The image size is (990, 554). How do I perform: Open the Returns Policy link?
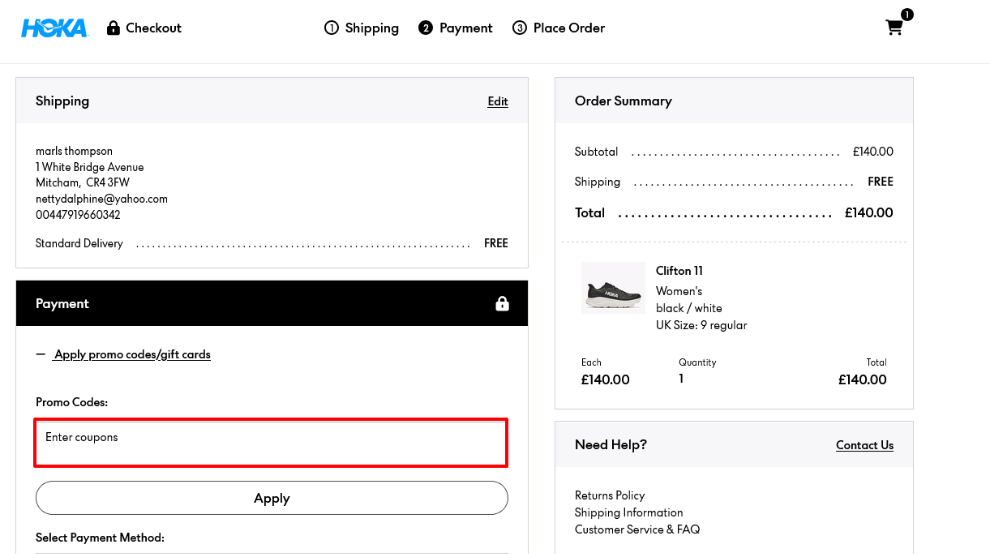coord(609,495)
